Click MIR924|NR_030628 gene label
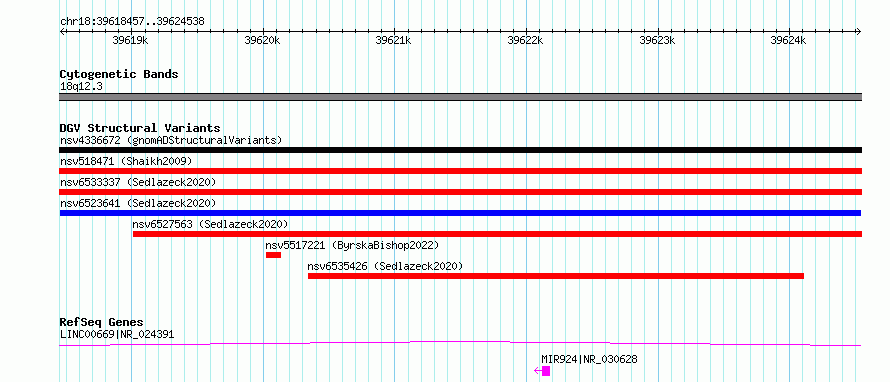 pos(589,359)
